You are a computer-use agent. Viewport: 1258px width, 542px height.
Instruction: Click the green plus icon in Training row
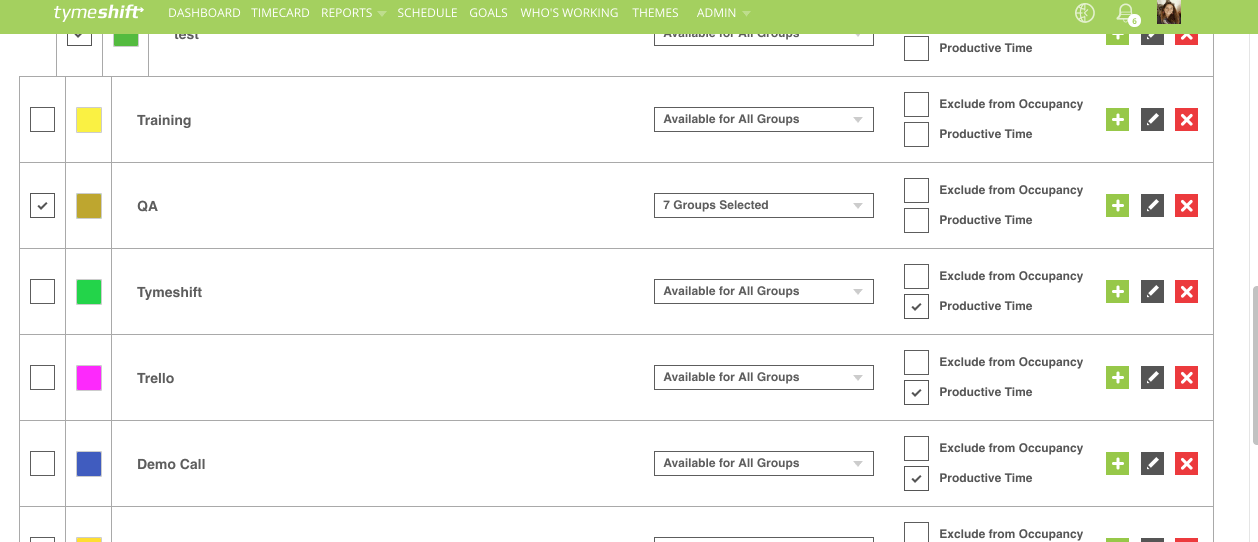(x=1118, y=120)
